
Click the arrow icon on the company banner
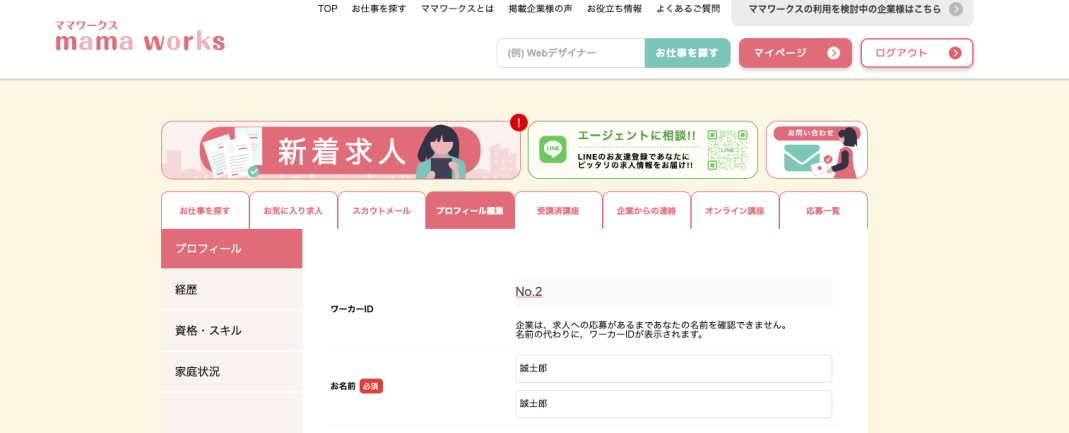point(955,9)
